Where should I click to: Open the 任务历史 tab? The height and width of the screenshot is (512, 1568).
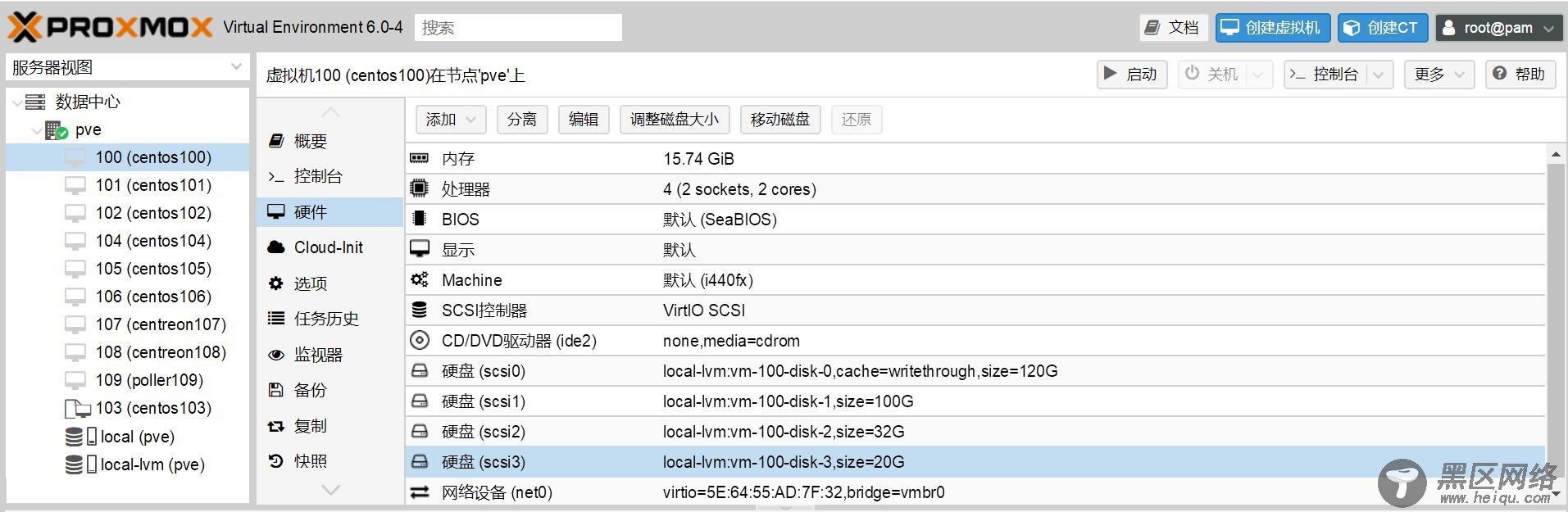(330, 319)
